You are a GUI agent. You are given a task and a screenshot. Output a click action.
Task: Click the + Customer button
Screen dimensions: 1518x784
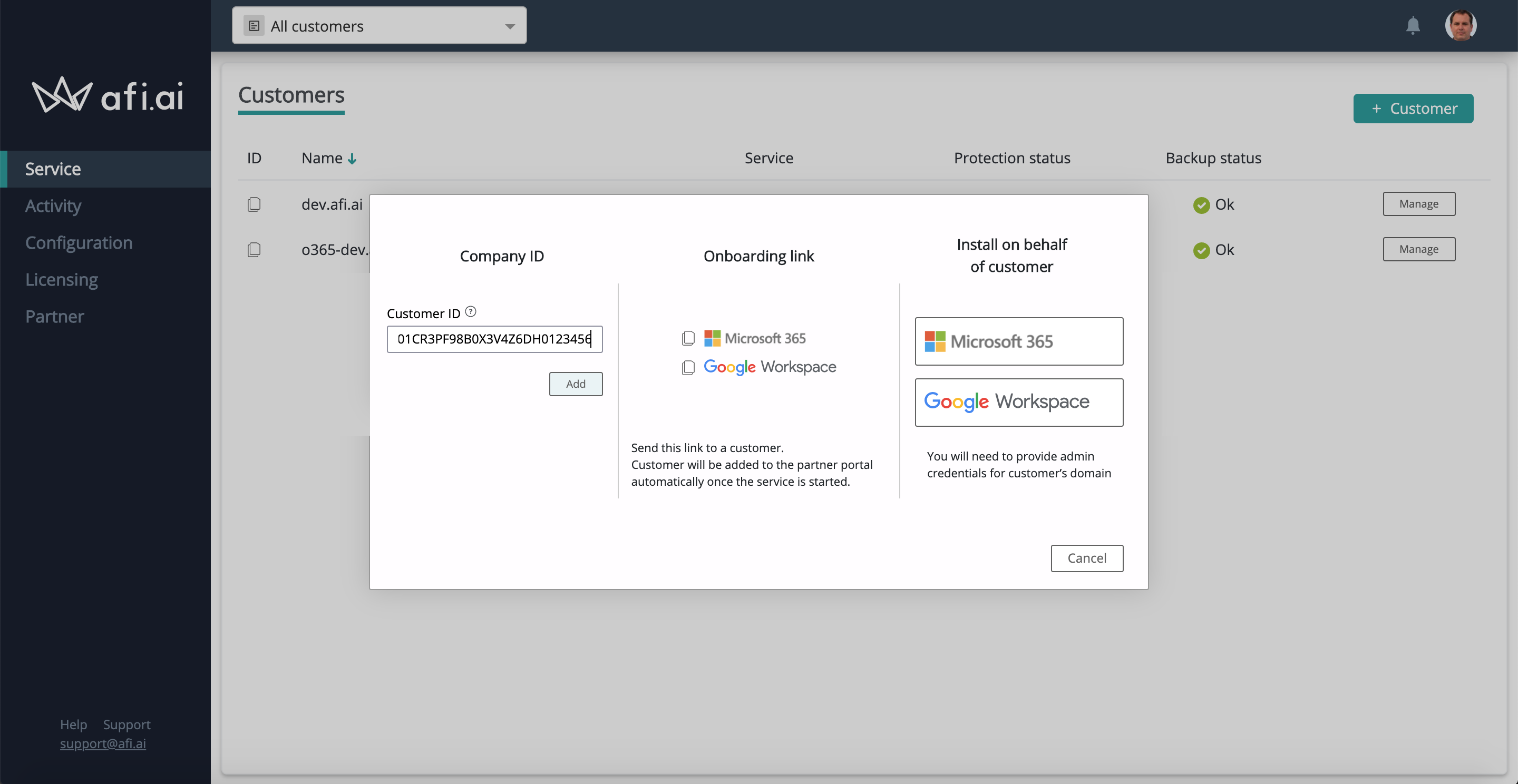1413,109
